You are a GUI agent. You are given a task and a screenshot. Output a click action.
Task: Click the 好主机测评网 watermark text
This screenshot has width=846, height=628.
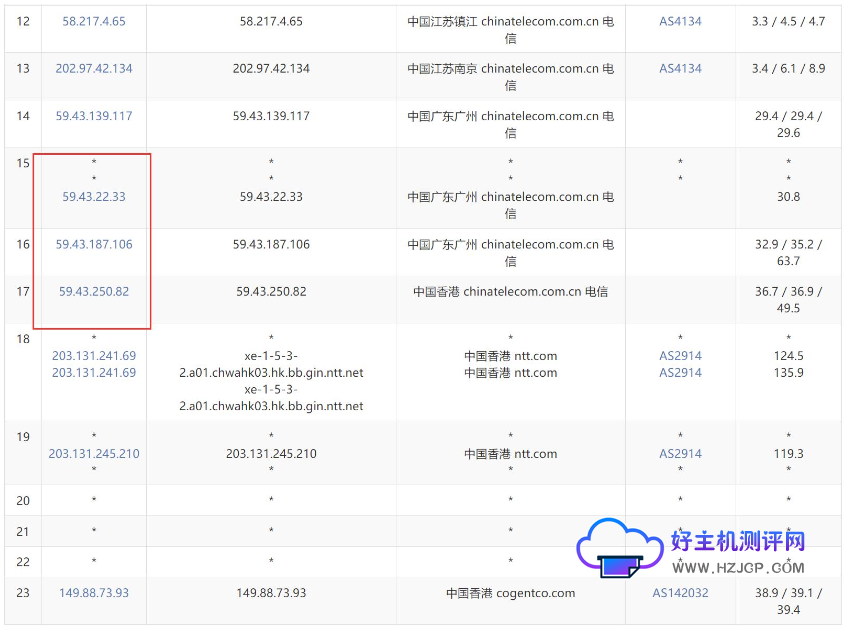tap(737, 542)
